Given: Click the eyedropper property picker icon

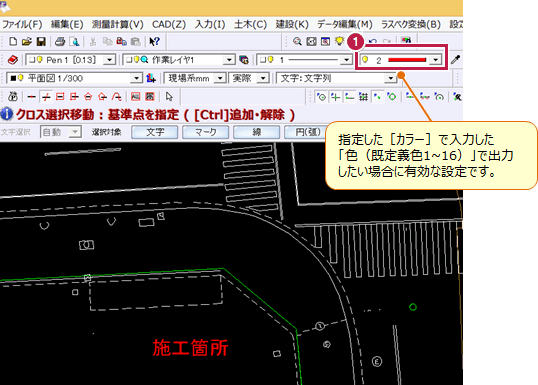Looking at the screenshot, I should (x=455, y=60).
